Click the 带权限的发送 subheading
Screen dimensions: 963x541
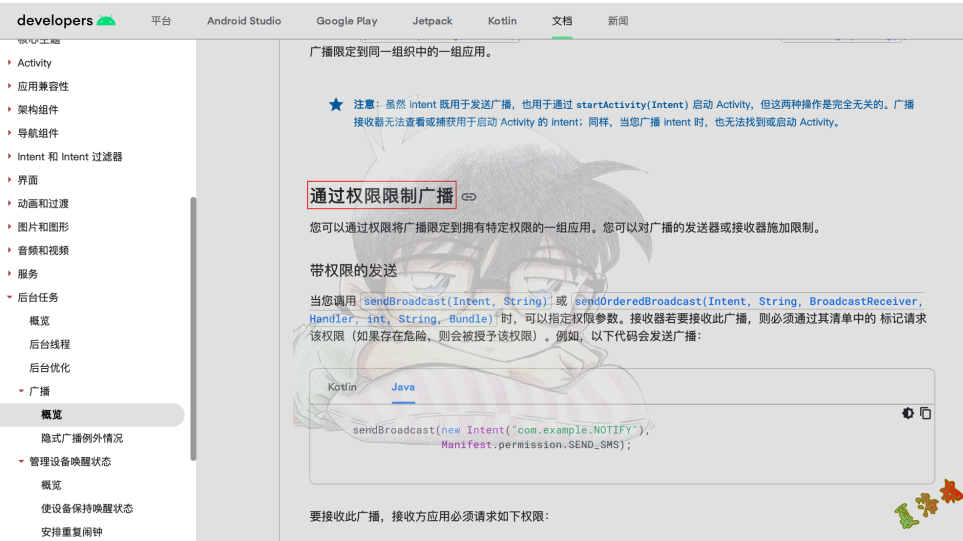(353, 270)
